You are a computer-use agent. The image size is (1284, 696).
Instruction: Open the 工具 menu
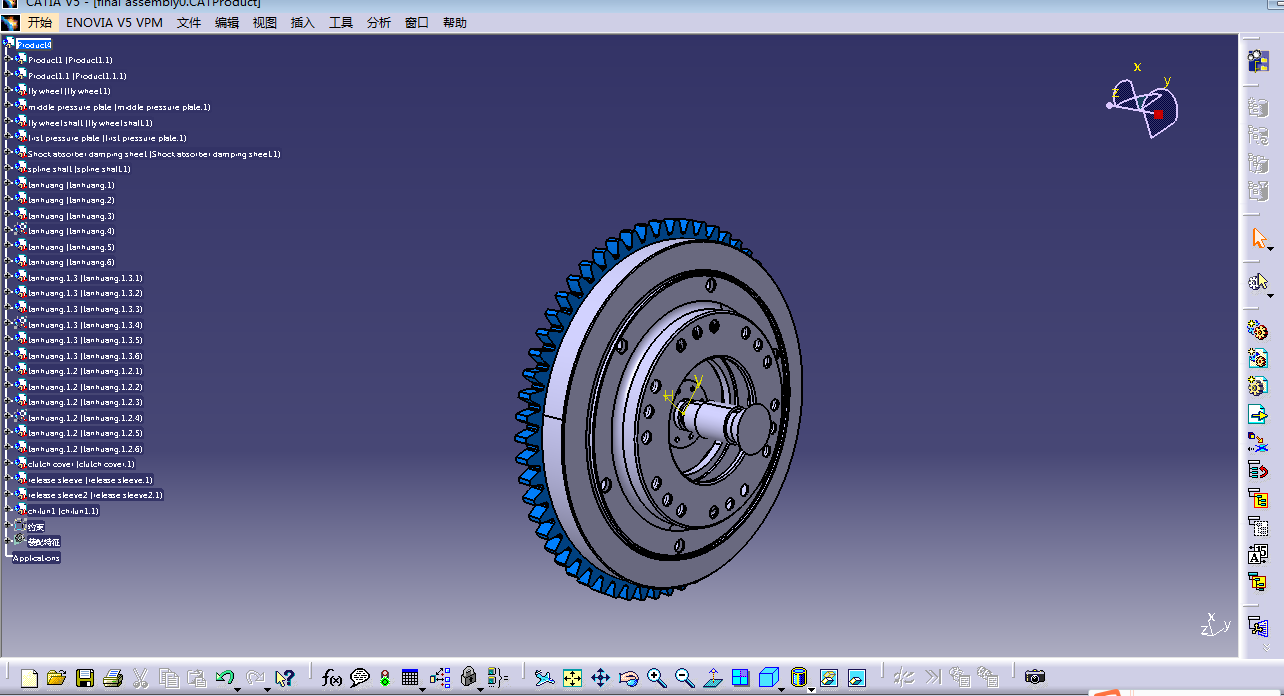[341, 22]
